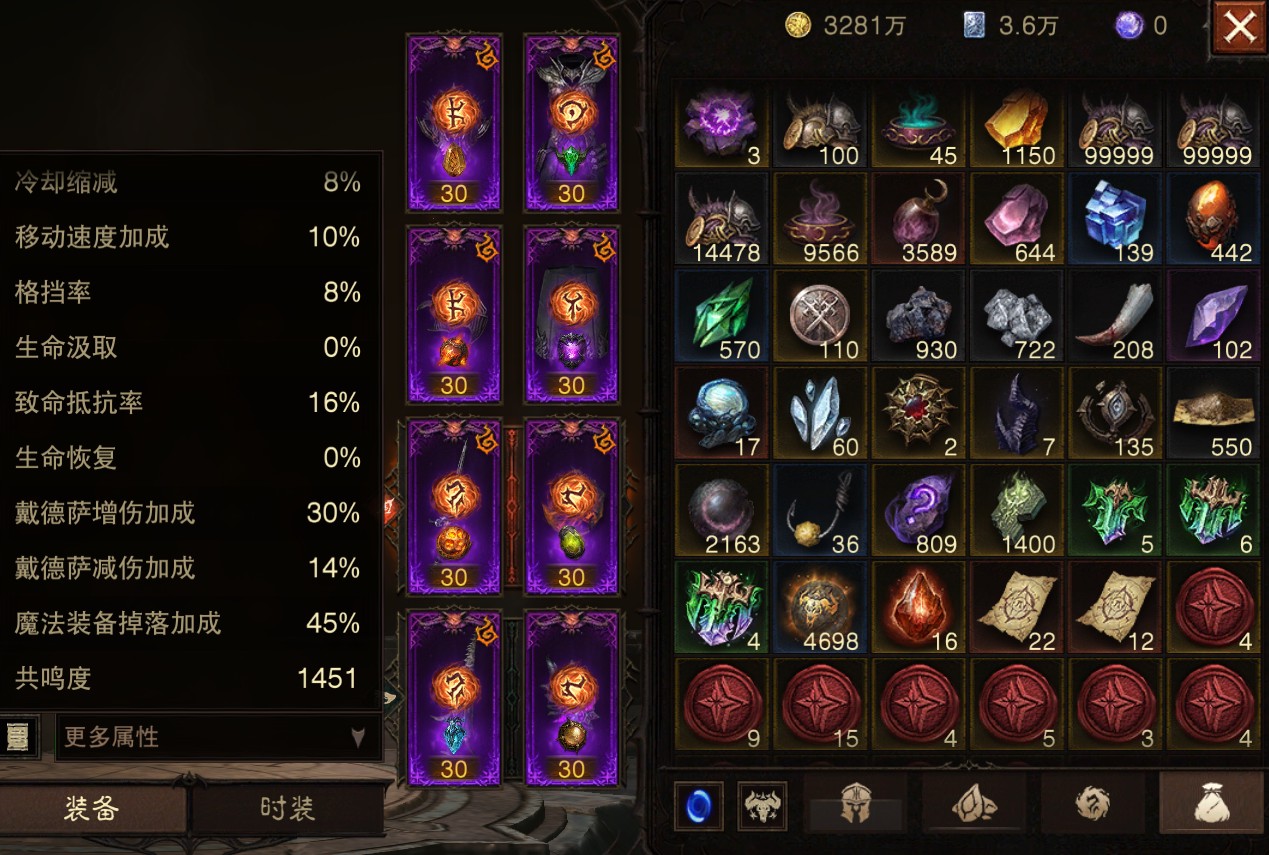Click the bloody fang item with 208

tap(1115, 318)
